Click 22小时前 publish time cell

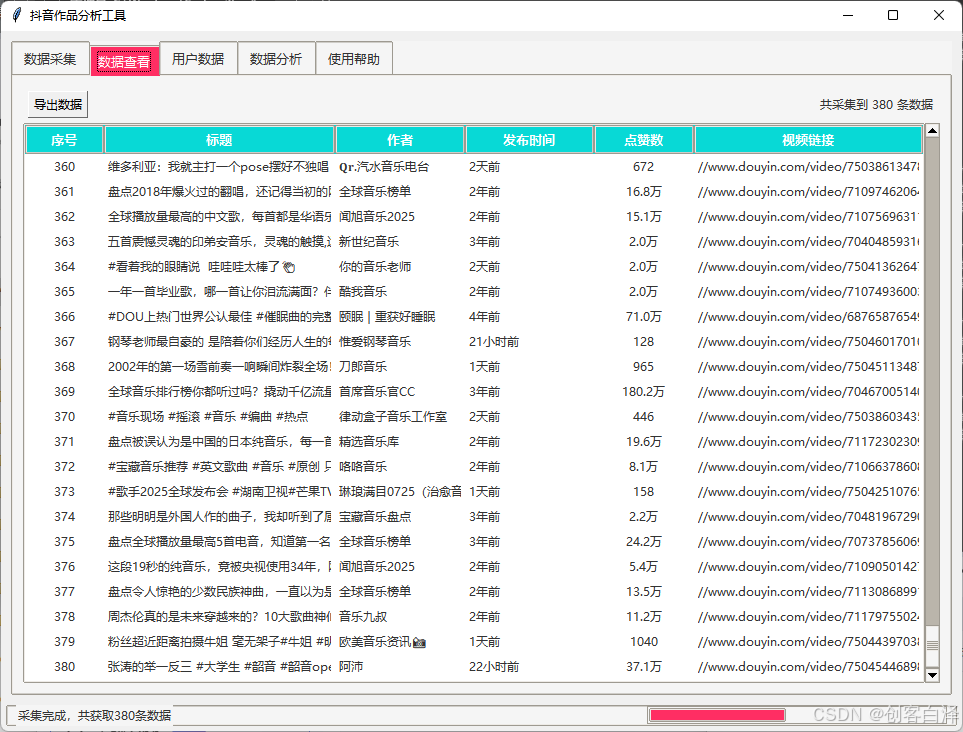[x=494, y=667]
